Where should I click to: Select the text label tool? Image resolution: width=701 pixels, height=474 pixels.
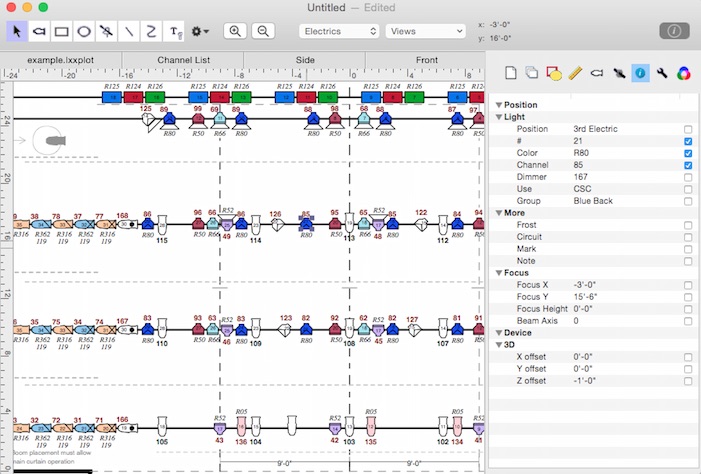174,31
